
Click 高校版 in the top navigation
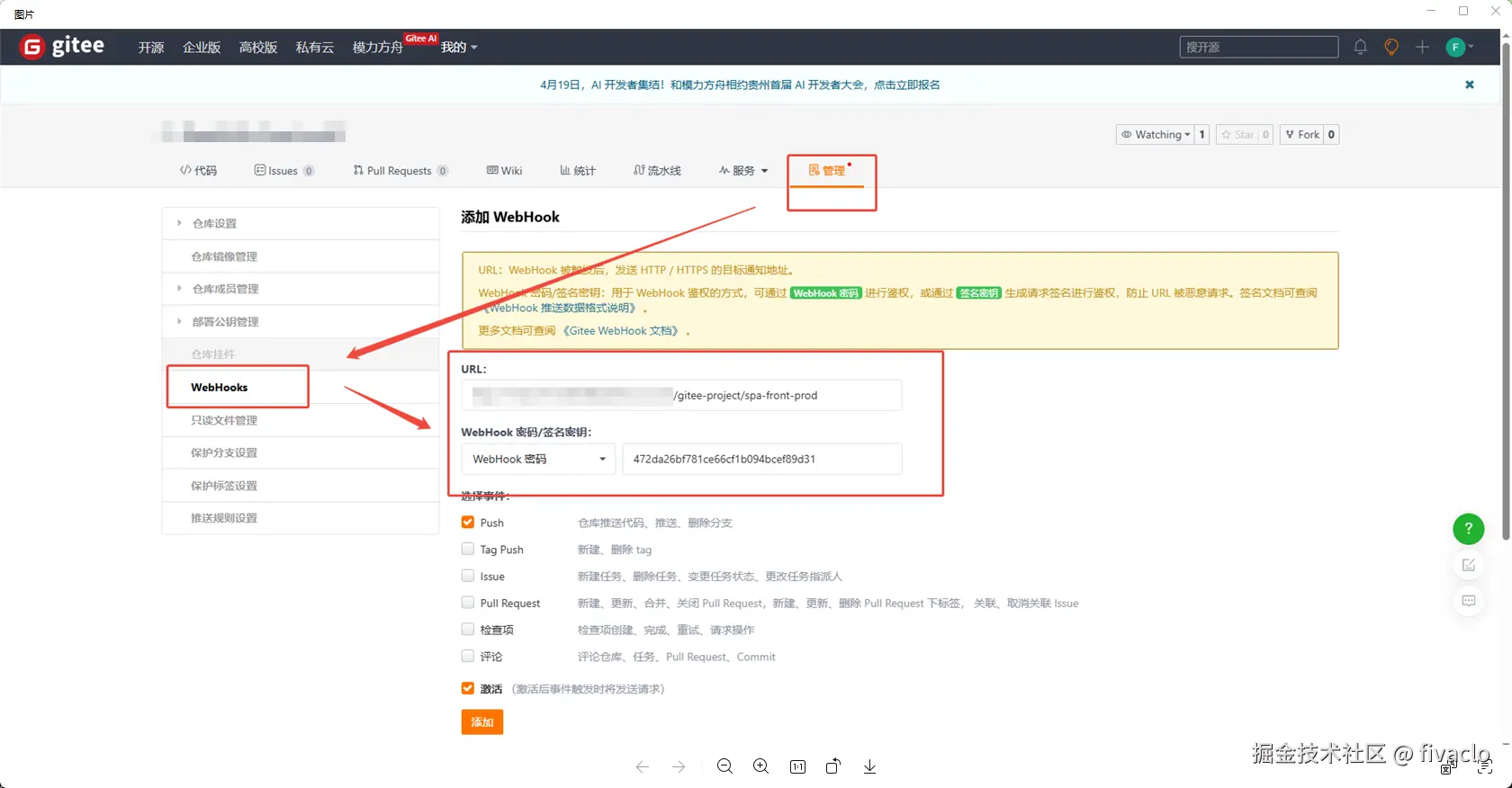point(258,47)
